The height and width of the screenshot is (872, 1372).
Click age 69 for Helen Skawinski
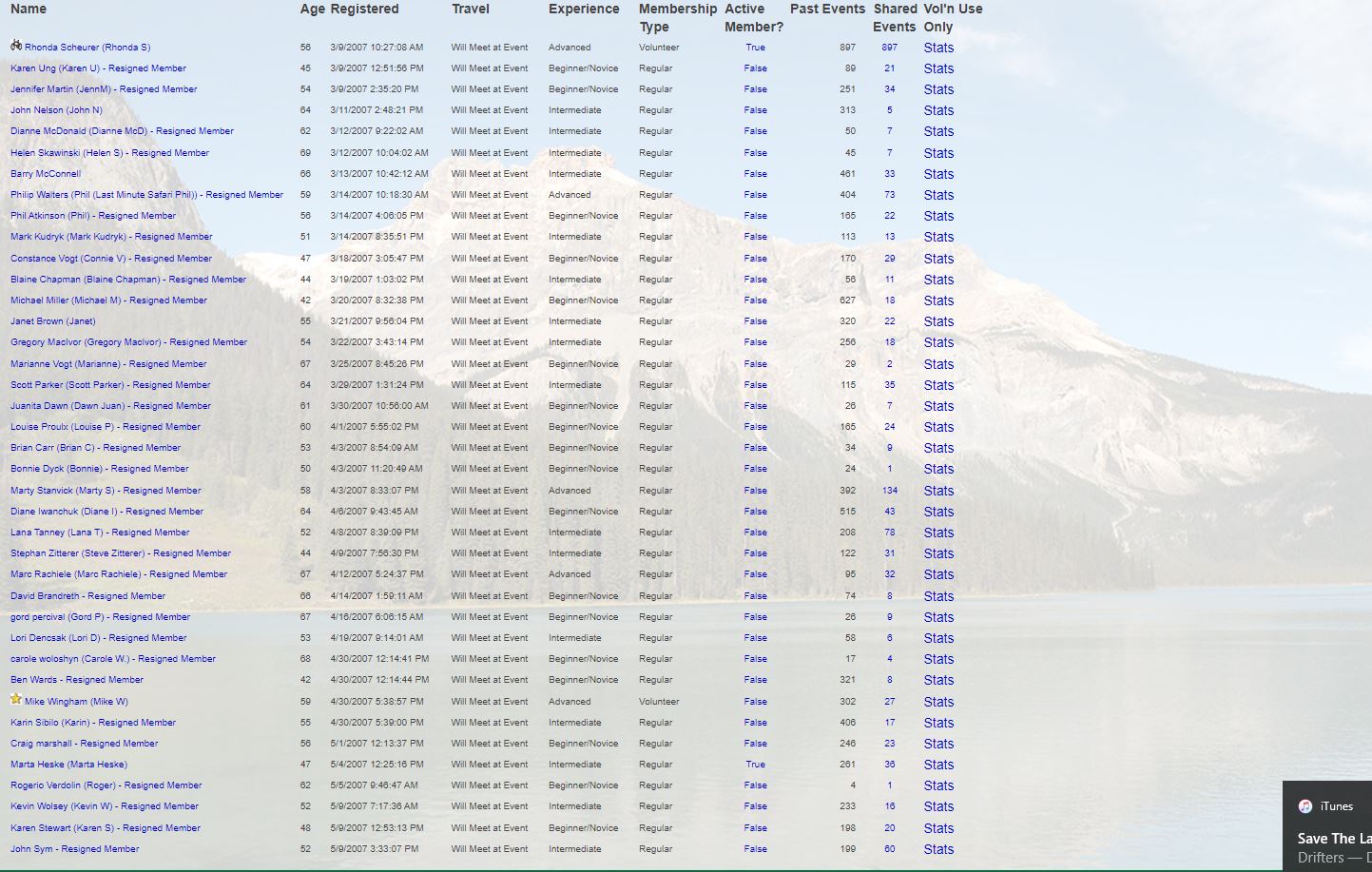click(305, 153)
